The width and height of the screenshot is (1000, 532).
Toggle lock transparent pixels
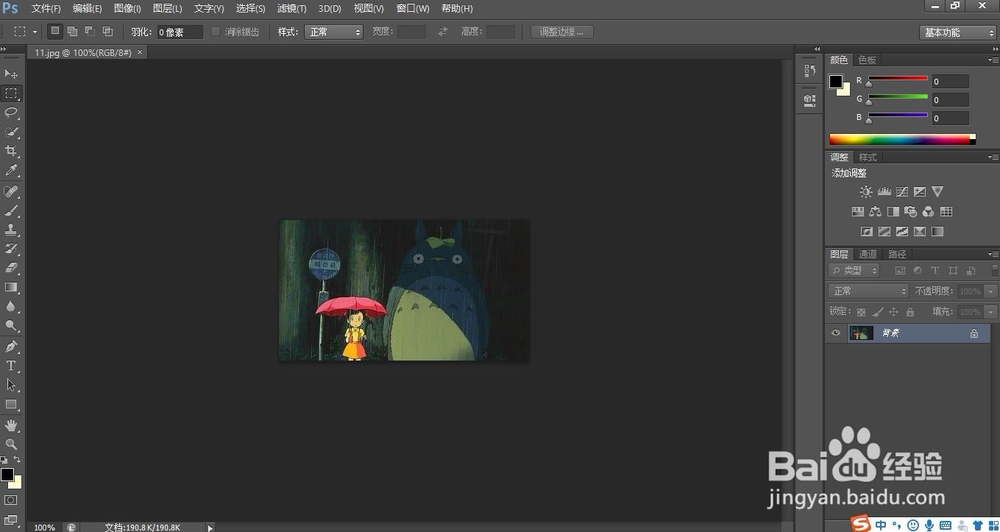pyautogui.click(x=861, y=312)
